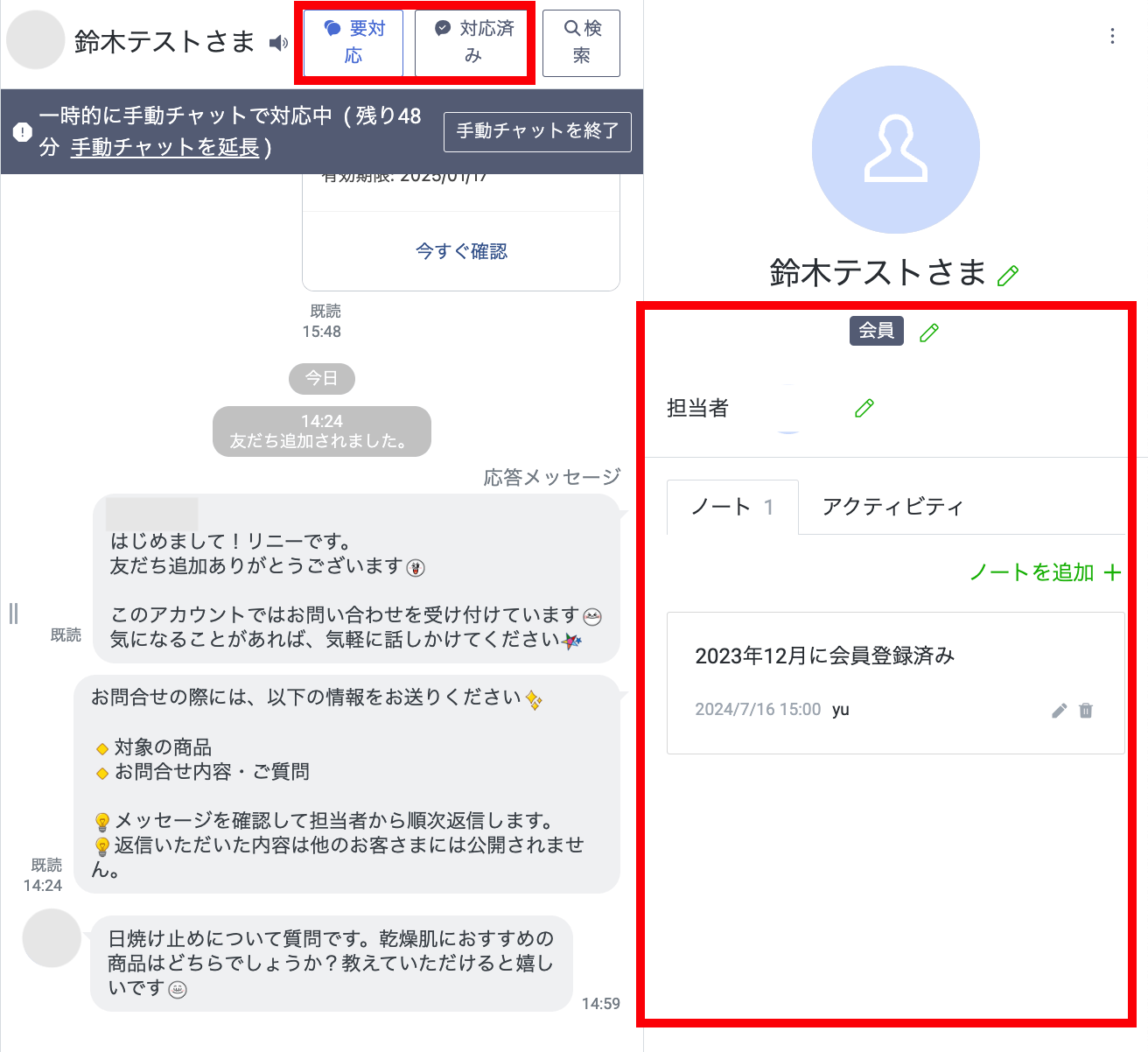Click ノートを追加 to add a note

click(x=1045, y=572)
